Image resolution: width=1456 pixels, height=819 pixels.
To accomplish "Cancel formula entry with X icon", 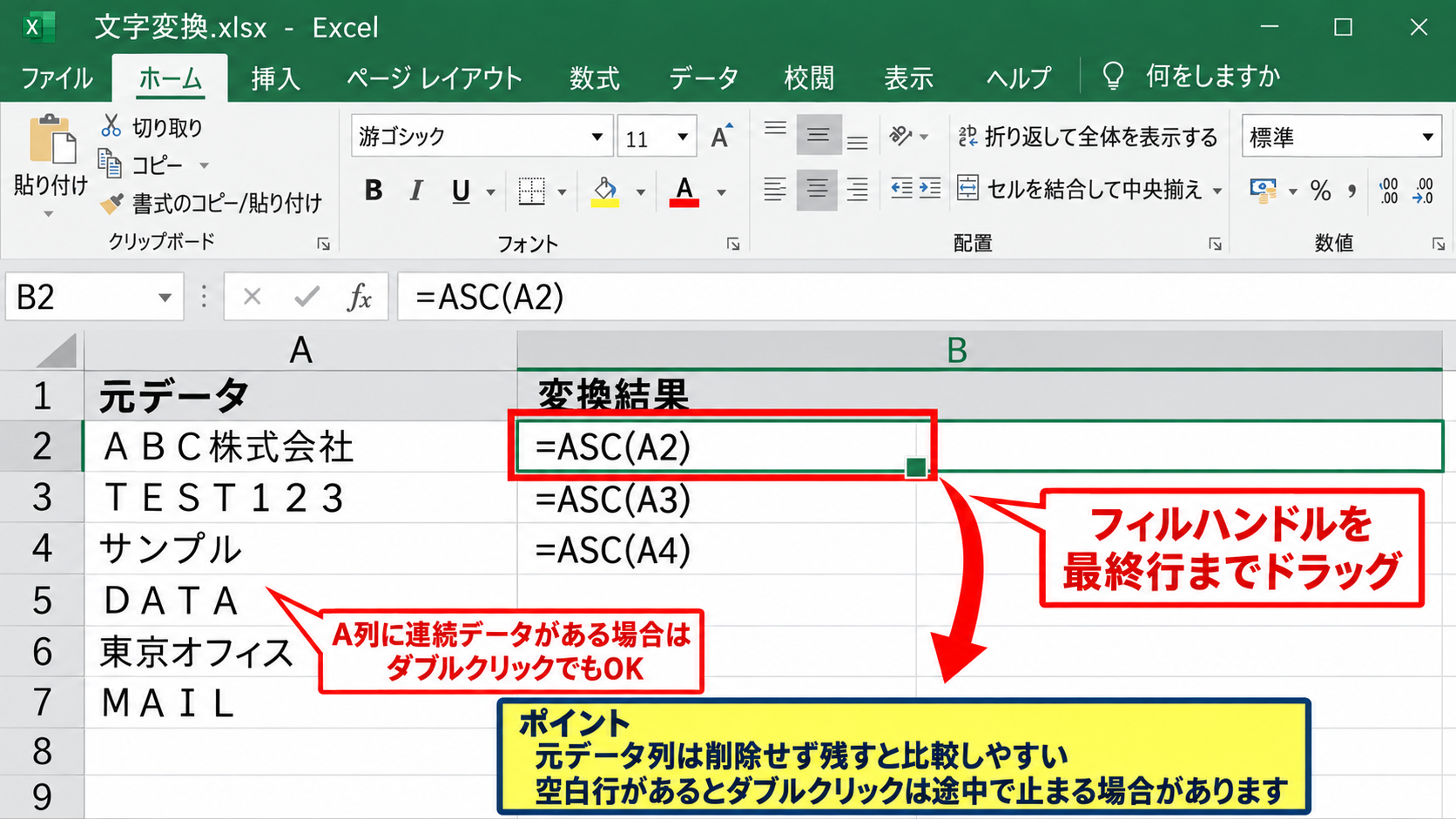I will coord(253,297).
